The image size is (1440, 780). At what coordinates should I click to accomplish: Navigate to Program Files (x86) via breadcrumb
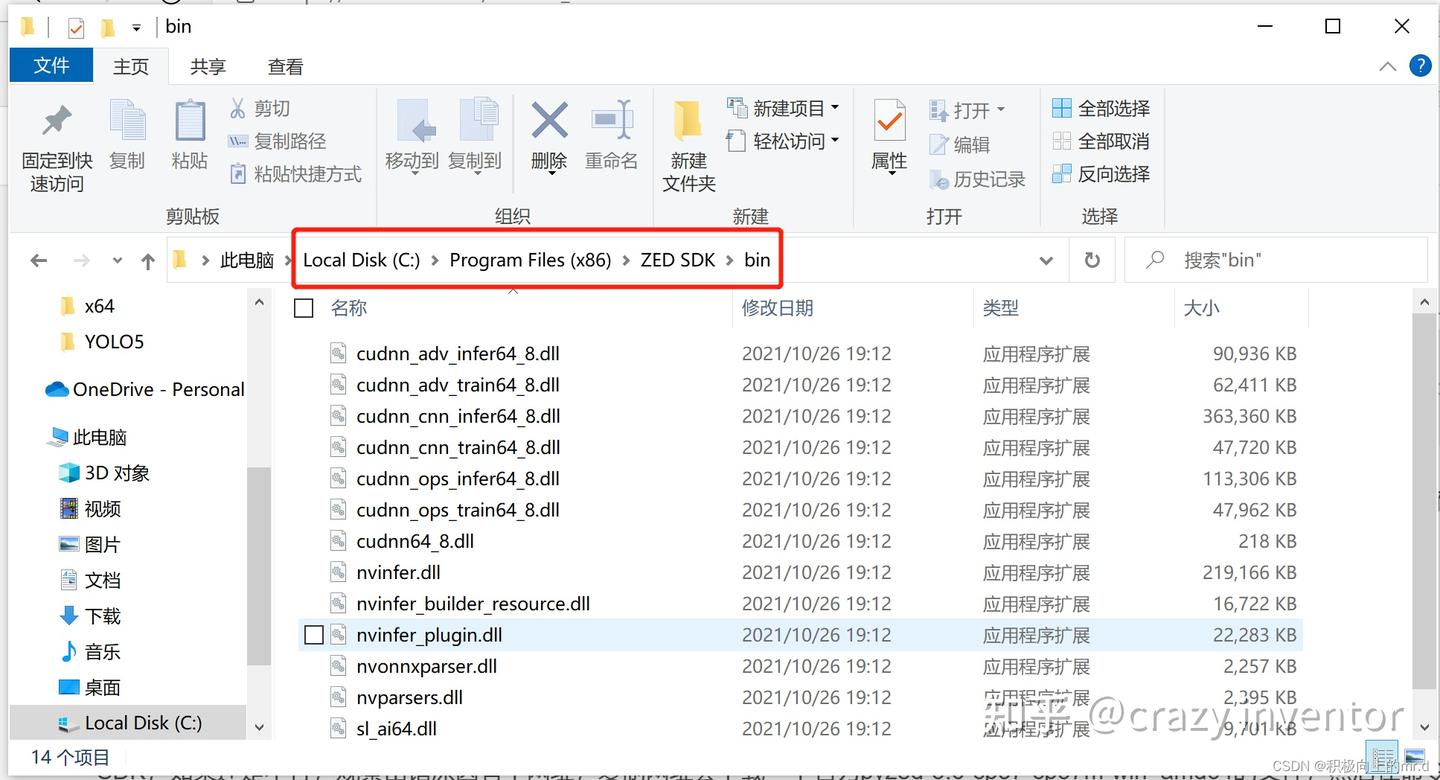[x=530, y=259]
